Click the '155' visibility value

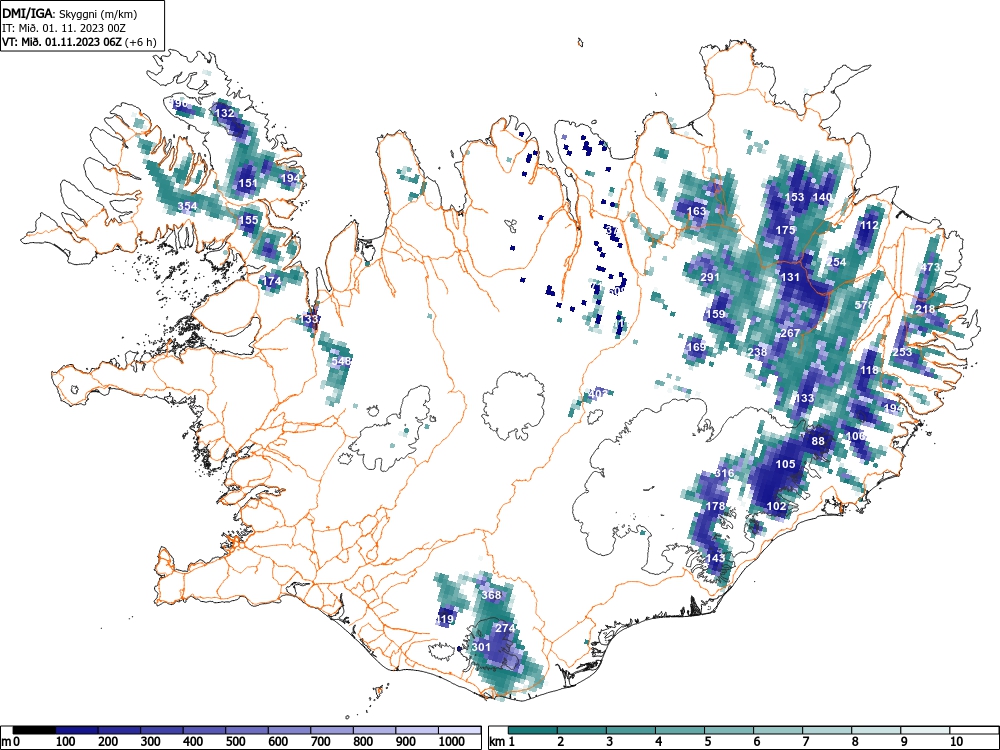(248, 220)
